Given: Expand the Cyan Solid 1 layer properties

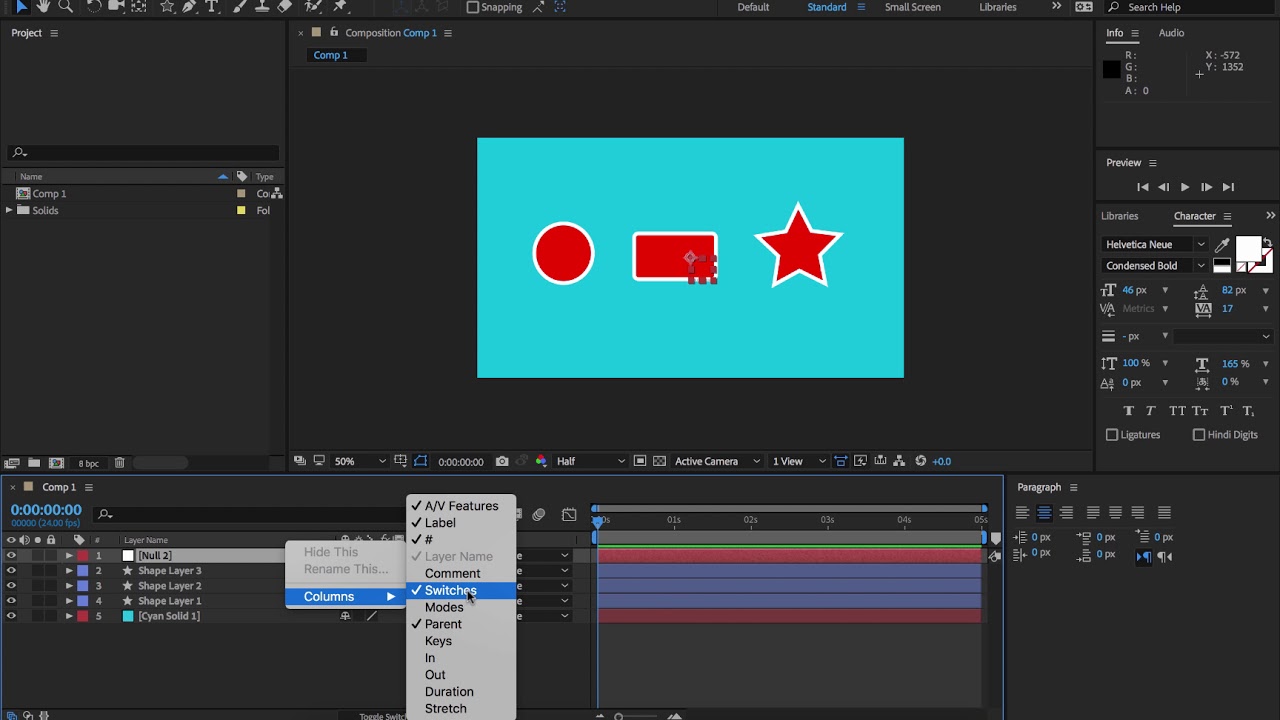Looking at the screenshot, I should (69, 616).
